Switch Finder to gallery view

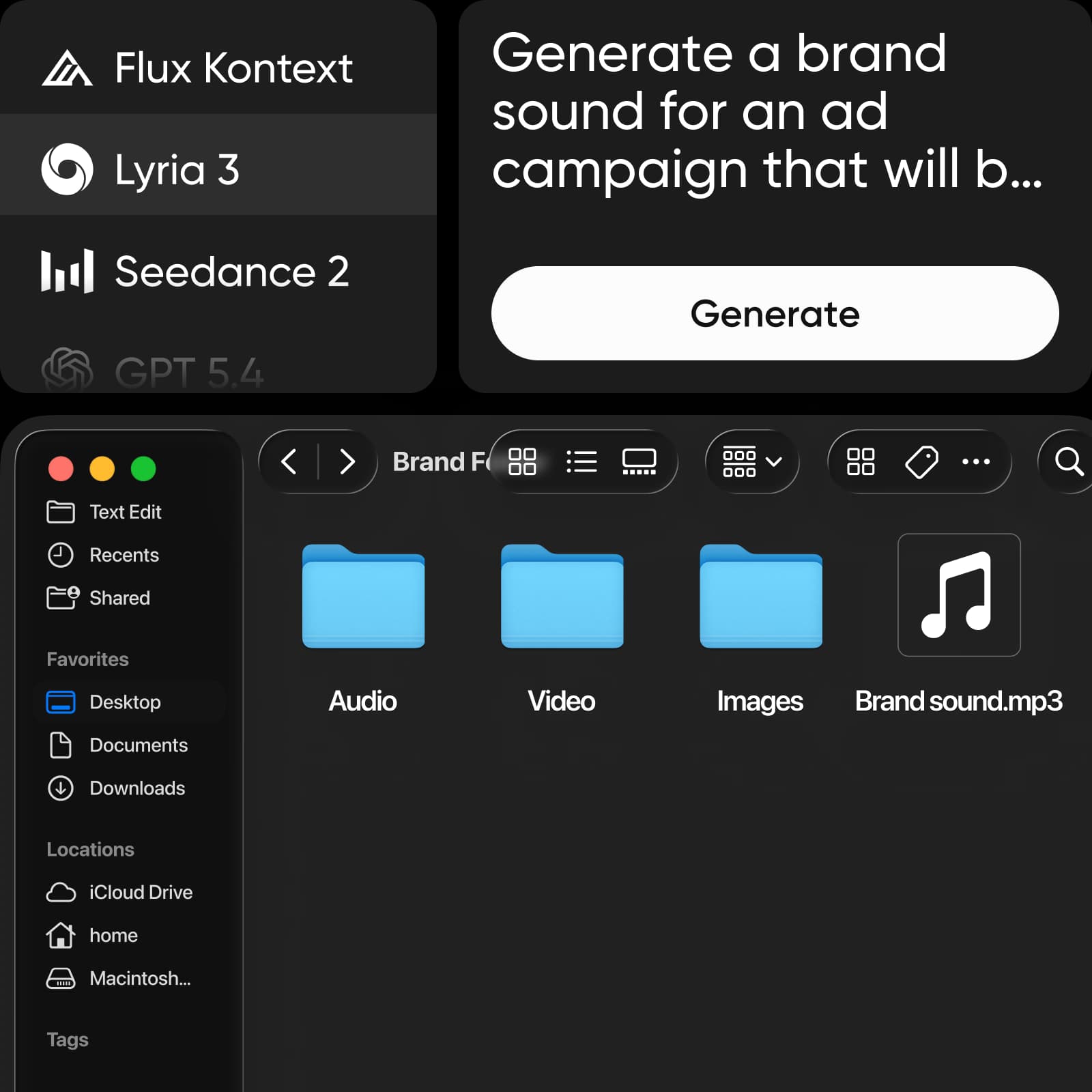click(x=639, y=462)
